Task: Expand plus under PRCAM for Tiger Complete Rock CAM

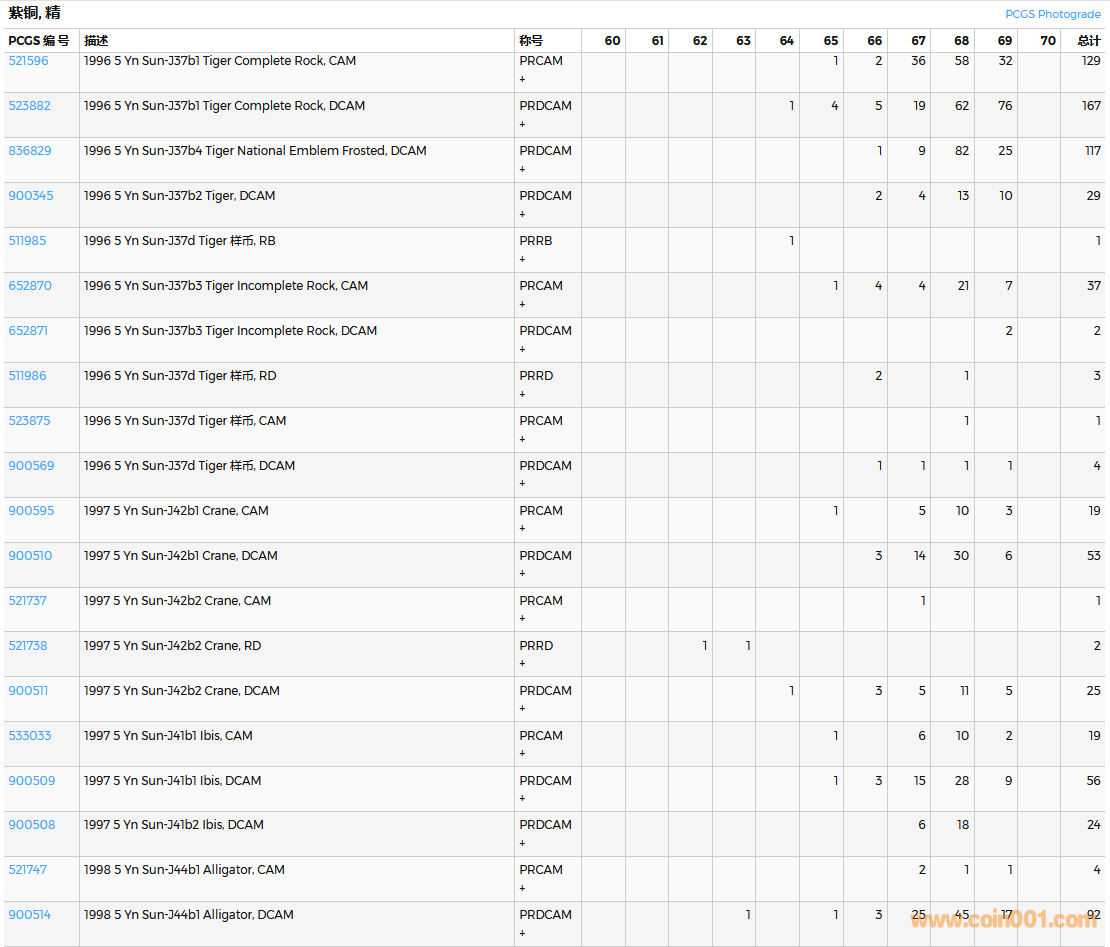Action: [x=522, y=79]
